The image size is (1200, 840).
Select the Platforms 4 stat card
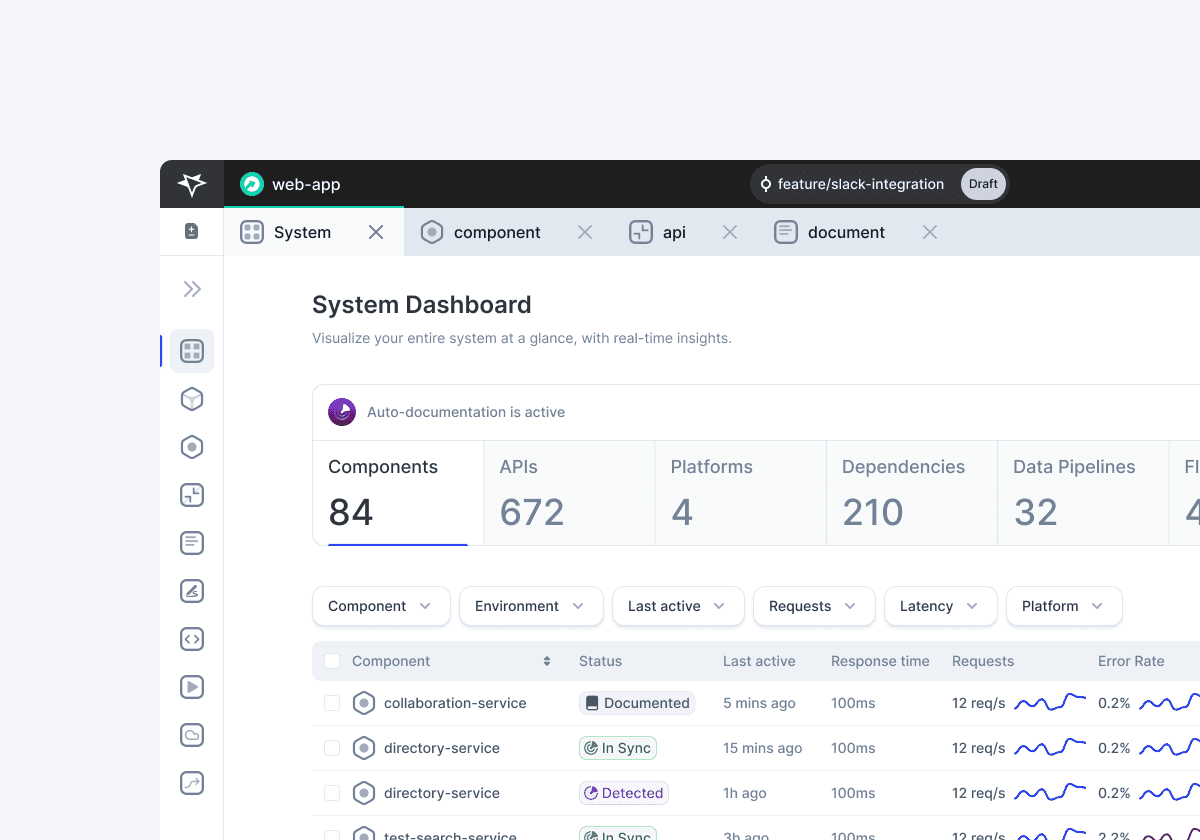pyautogui.click(x=741, y=493)
